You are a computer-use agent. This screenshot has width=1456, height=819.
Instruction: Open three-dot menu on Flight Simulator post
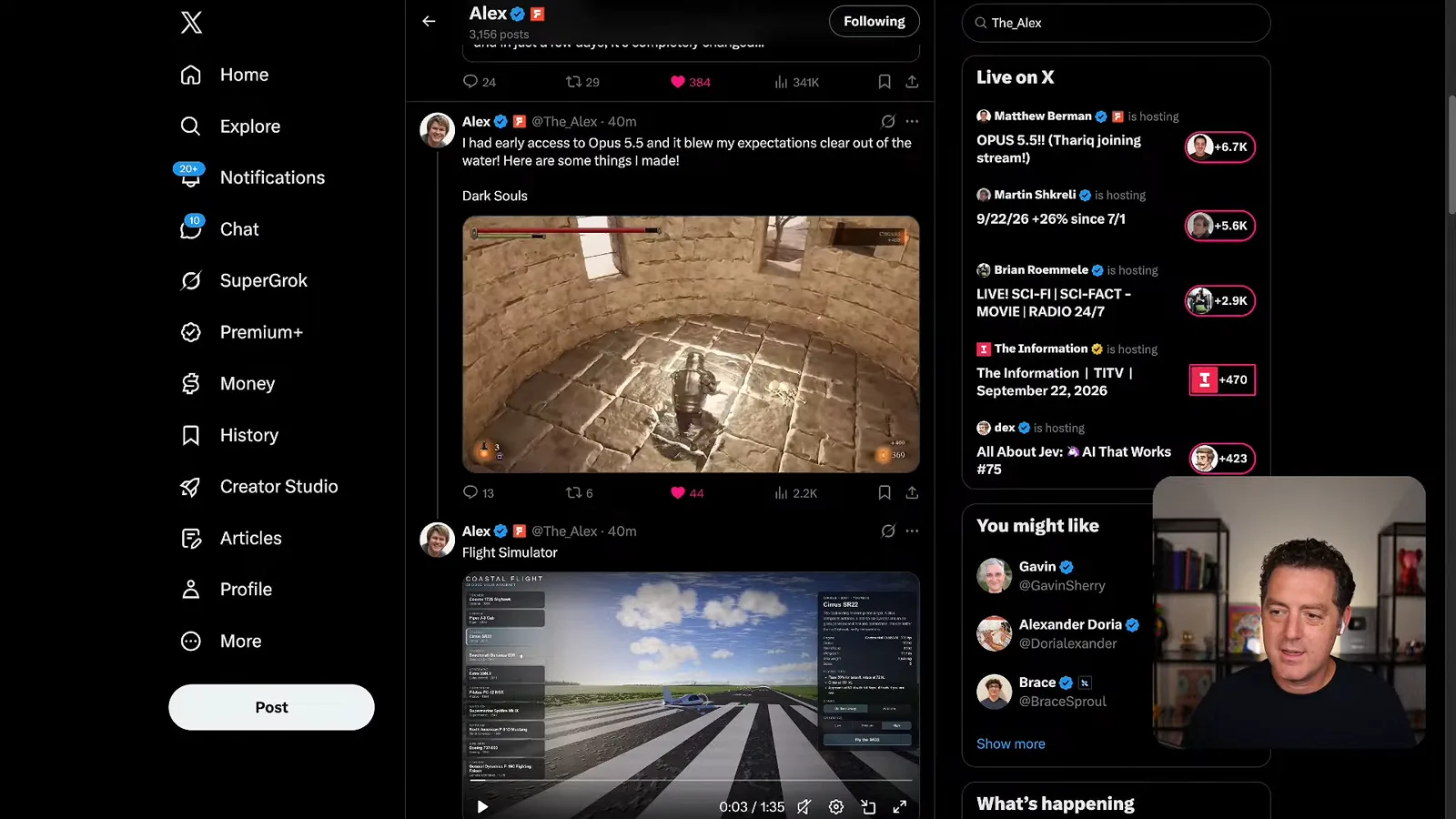tap(912, 531)
